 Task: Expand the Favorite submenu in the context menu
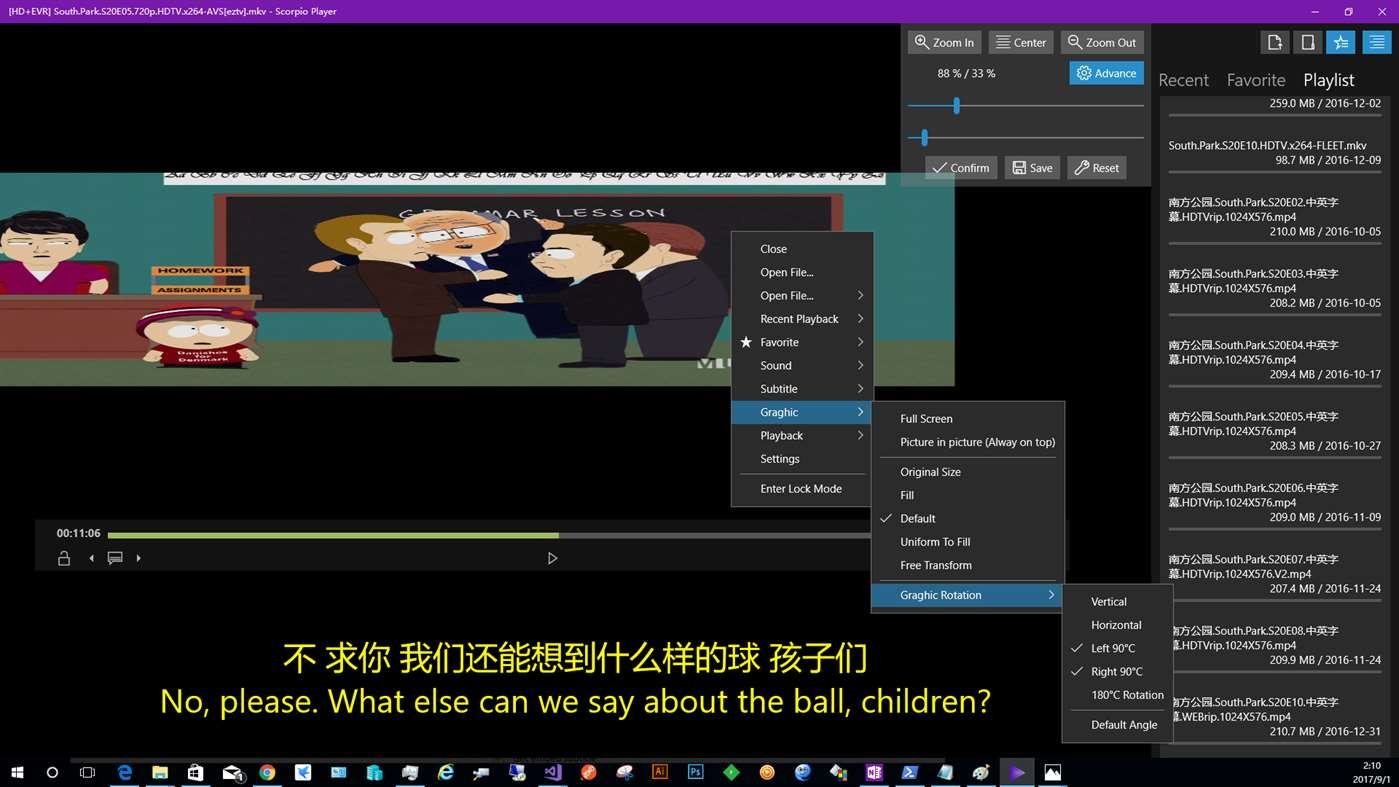[802, 342]
